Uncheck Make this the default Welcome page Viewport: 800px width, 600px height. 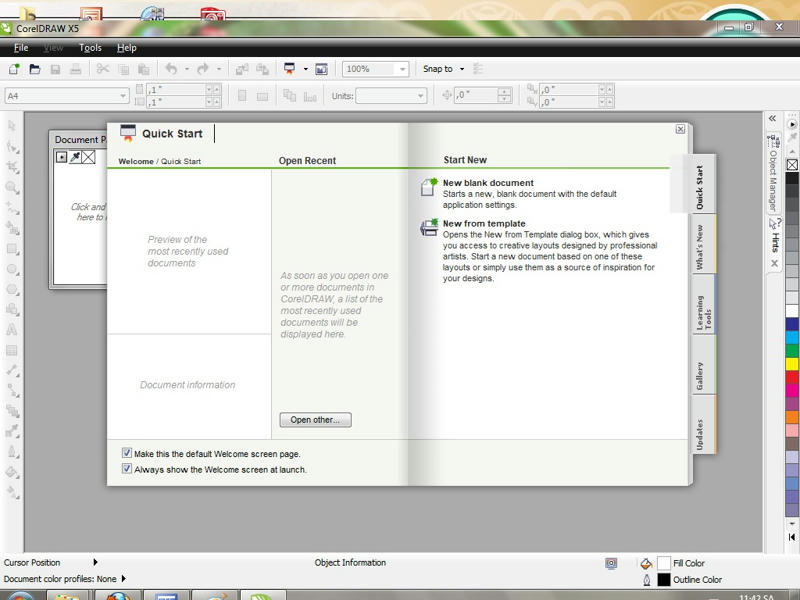(x=127, y=453)
